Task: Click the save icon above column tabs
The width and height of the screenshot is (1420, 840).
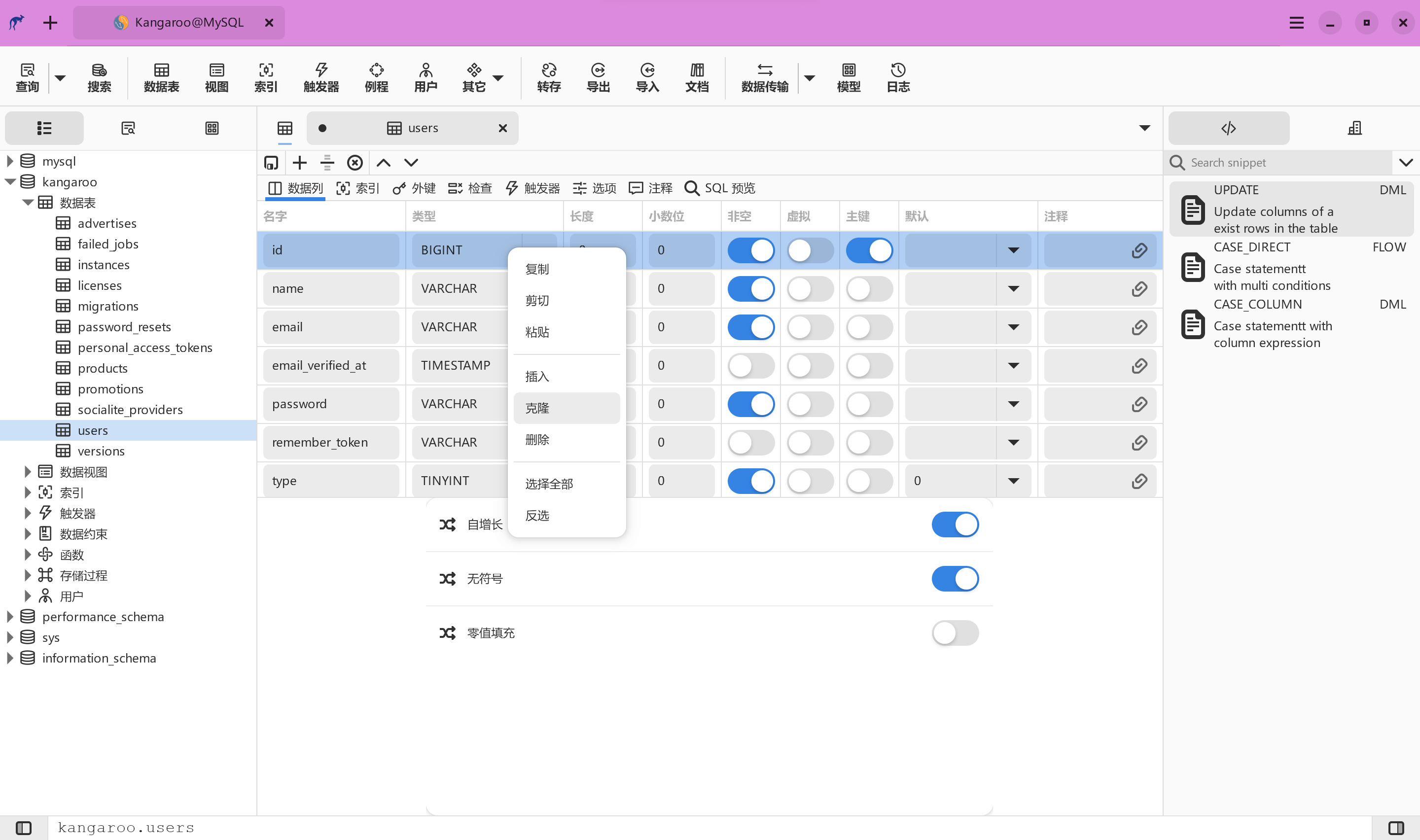Action: pyautogui.click(x=271, y=163)
